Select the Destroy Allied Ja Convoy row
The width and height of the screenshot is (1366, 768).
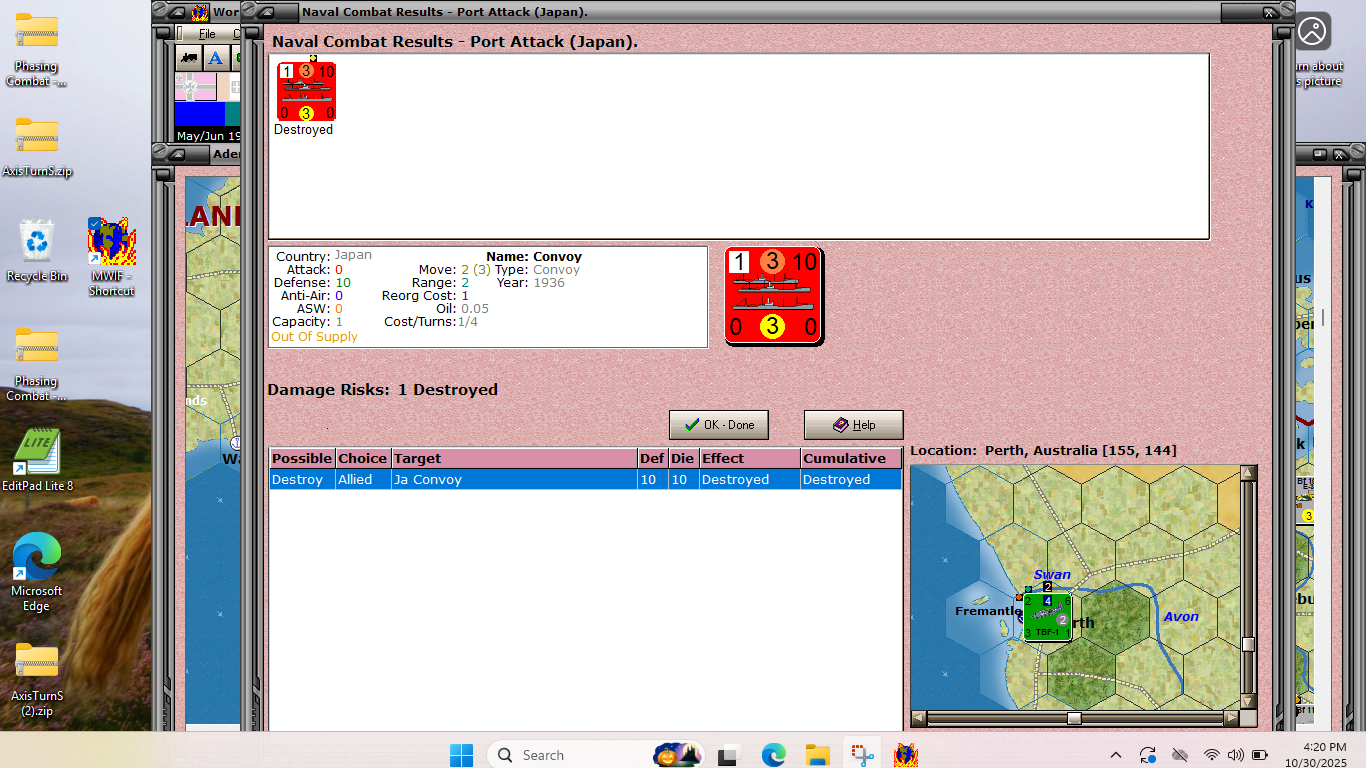[x=500, y=479]
